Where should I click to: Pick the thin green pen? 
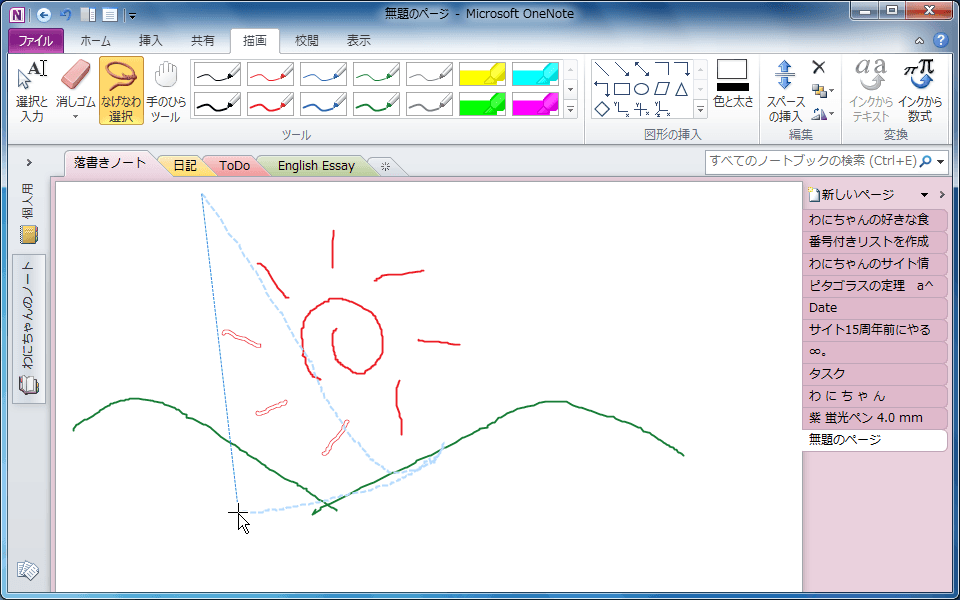[377, 73]
